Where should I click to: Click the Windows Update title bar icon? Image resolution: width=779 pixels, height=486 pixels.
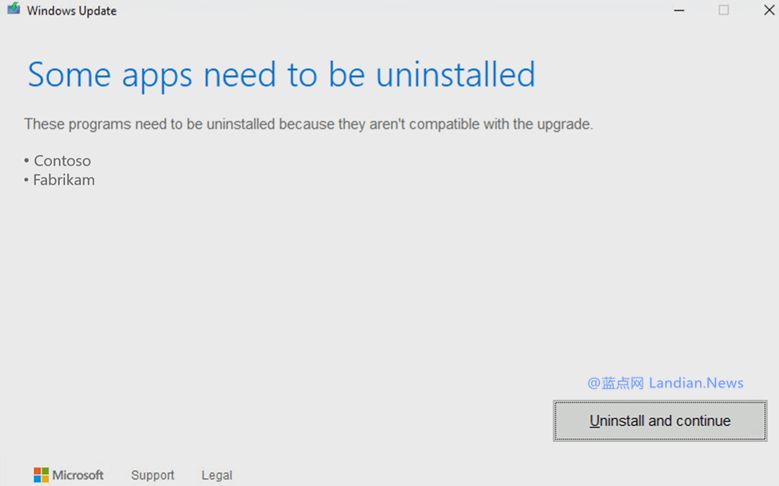pos(13,10)
